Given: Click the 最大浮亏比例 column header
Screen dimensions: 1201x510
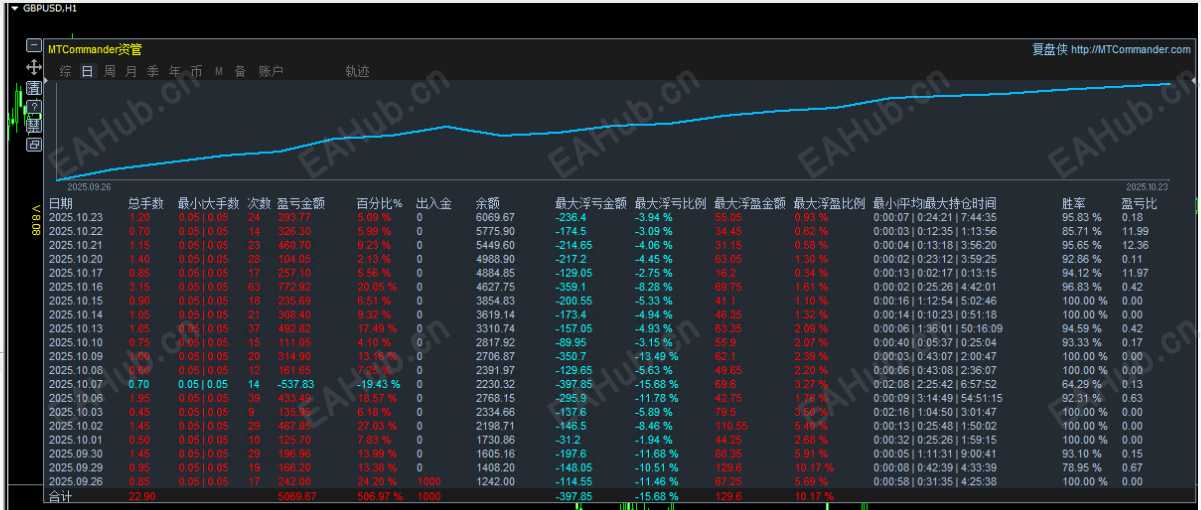Looking at the screenshot, I should click(x=670, y=204).
